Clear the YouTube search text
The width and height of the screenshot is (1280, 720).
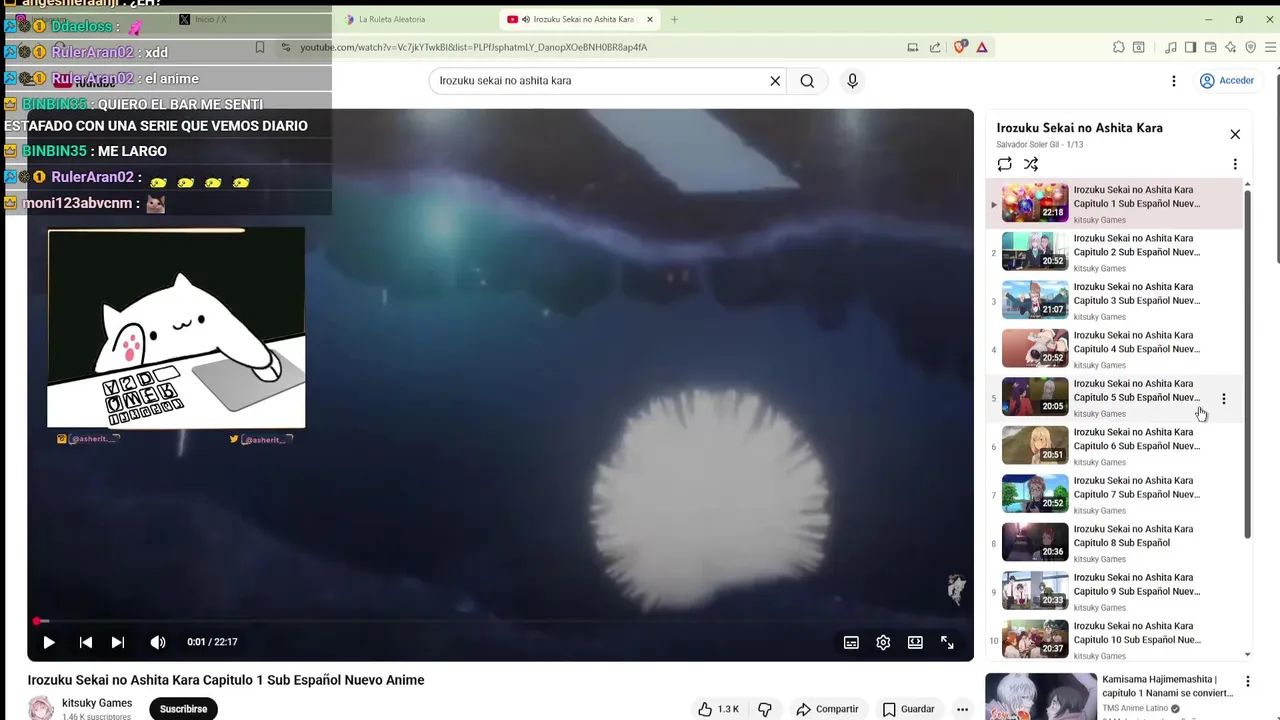click(775, 81)
